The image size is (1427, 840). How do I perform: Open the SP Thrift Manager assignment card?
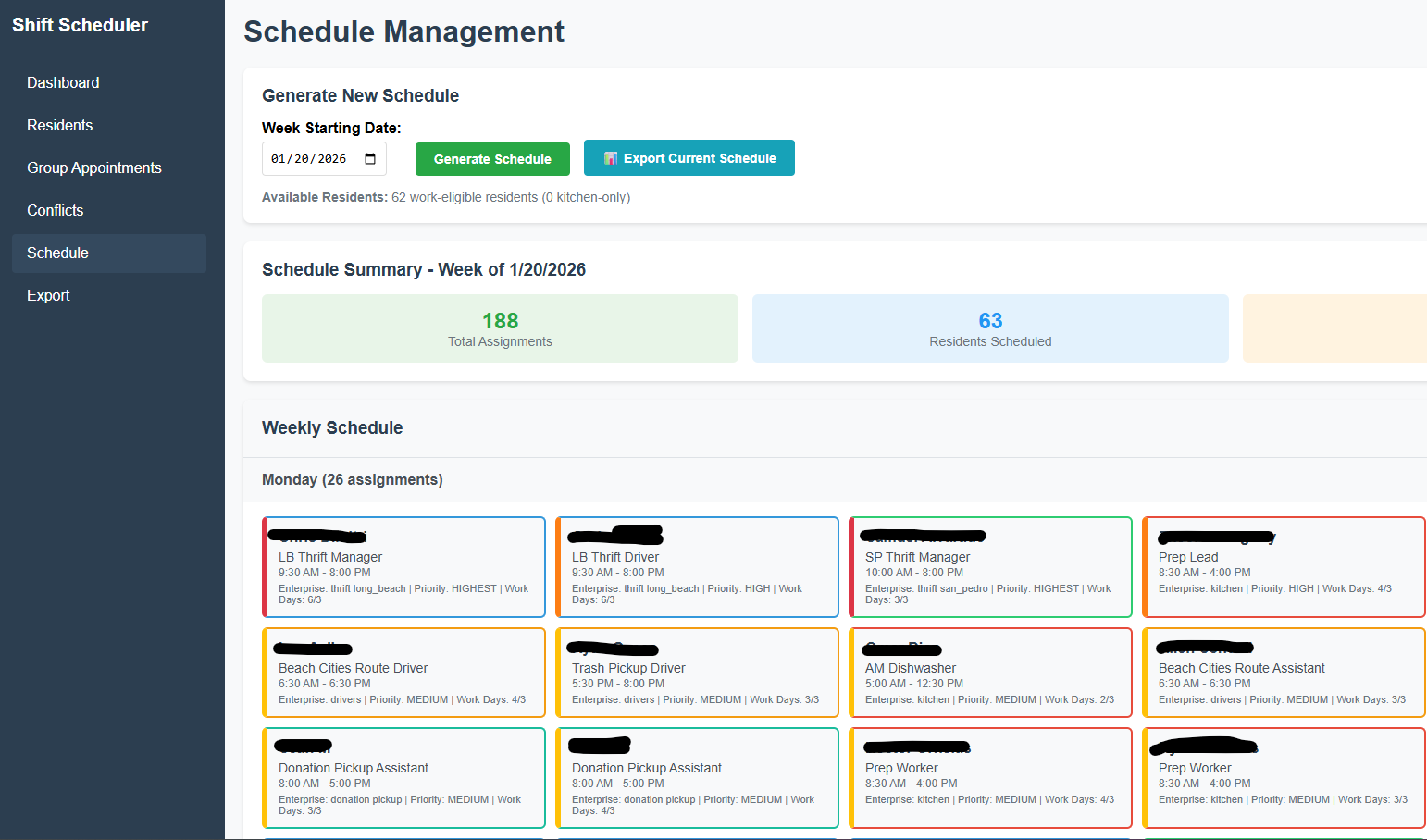[x=990, y=567]
